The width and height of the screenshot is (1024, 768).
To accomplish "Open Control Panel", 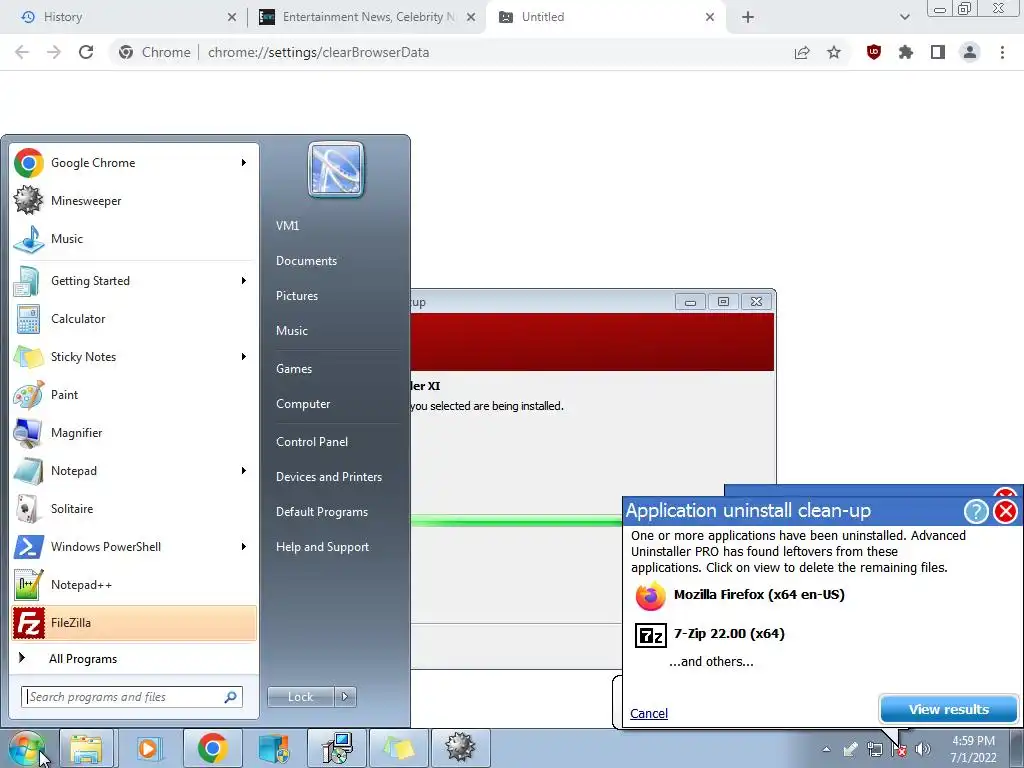I will tap(312, 441).
